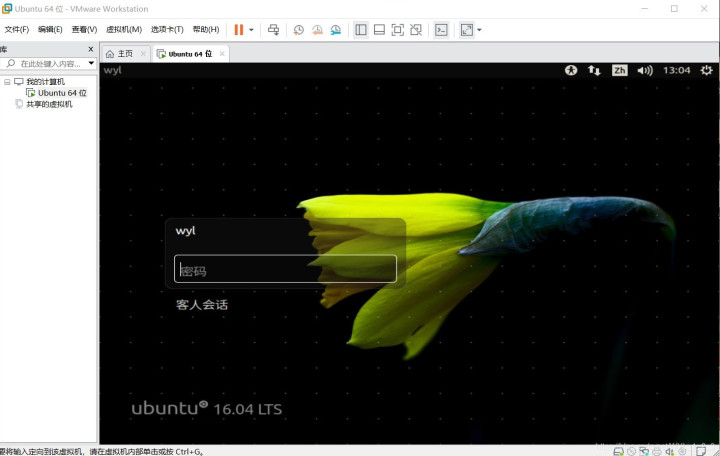Viewport: 720px width, 456px height.
Task: Click the 13:04 clock in Ubuntu panel
Action: coord(676,70)
